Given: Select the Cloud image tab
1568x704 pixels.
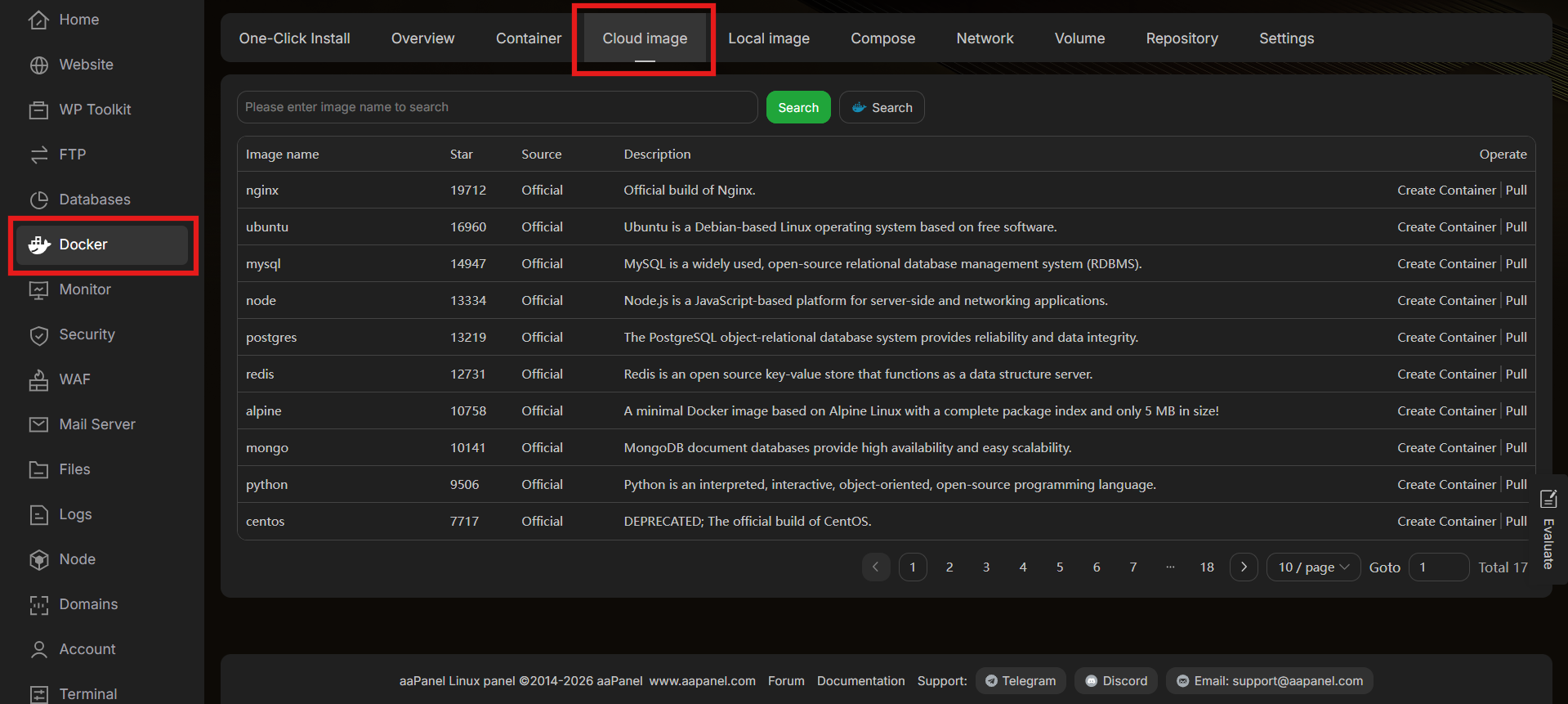Looking at the screenshot, I should pos(645,38).
